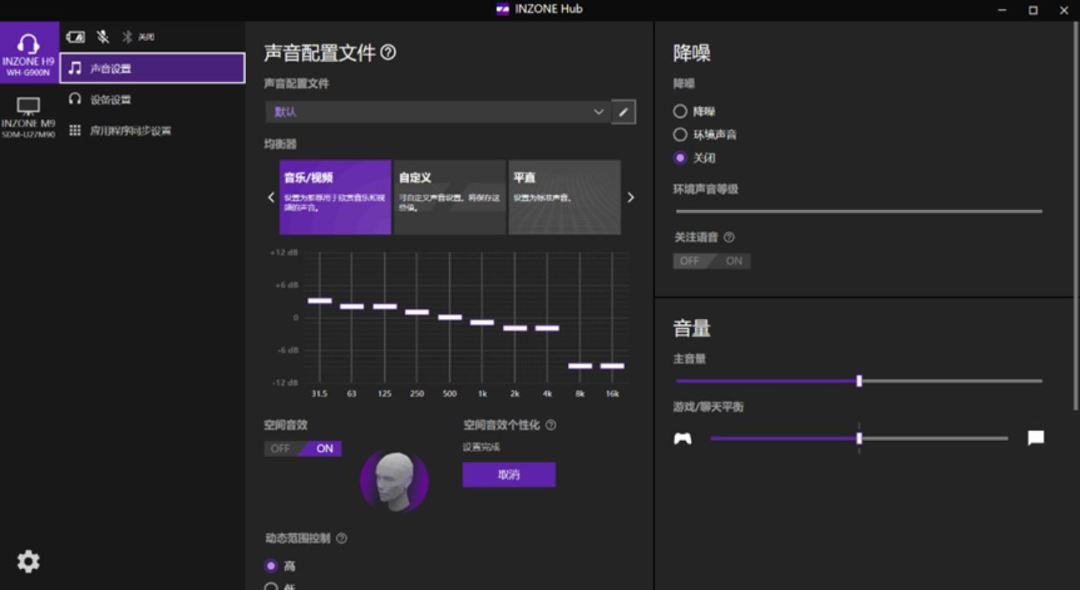Click the right panel vertical scrollbar
Image resolution: width=1080 pixels, height=590 pixels.
coord(1077,217)
